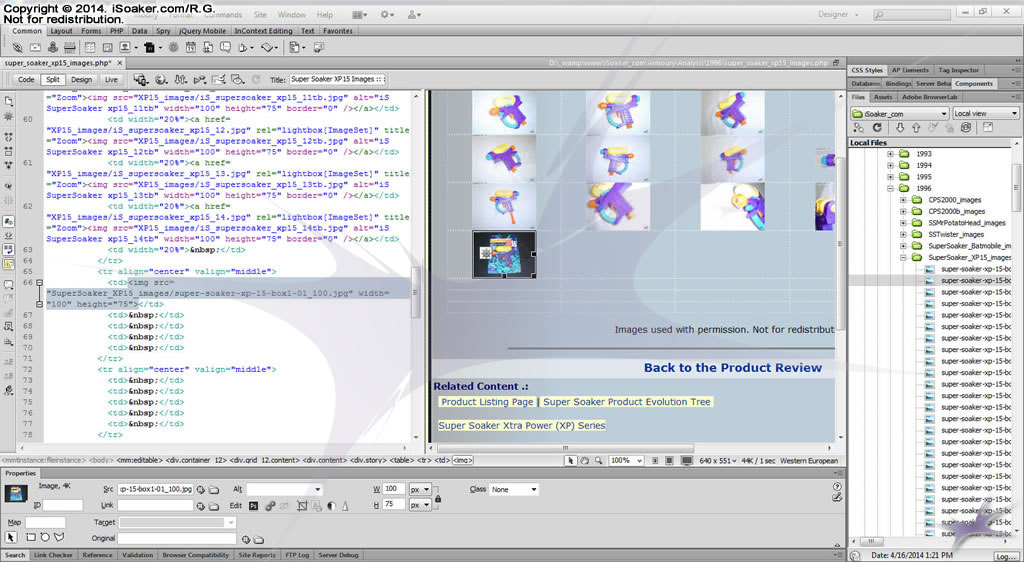Viewport: 1024px width, 562px height.
Task: Click the Images insert icon
Action: click(x=127, y=48)
